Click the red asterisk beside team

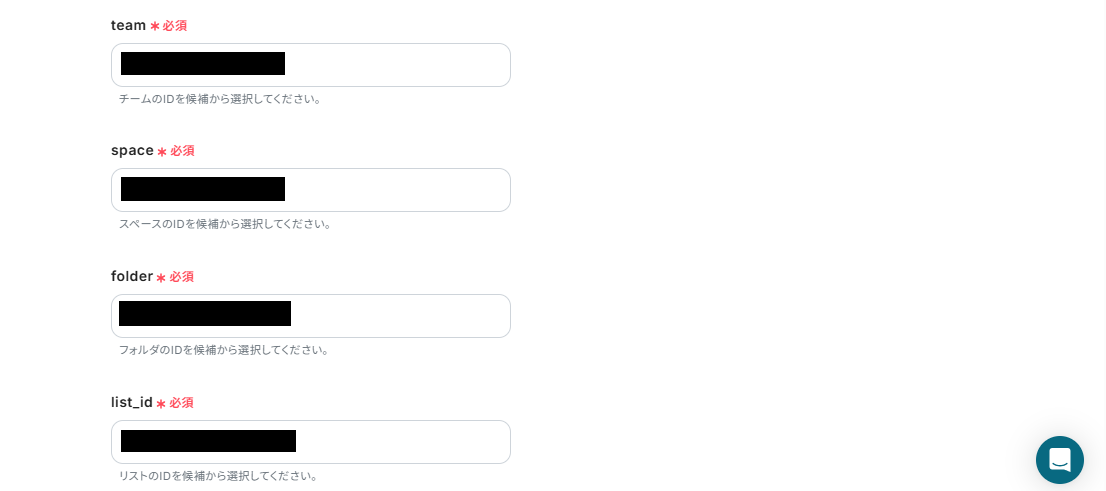tap(155, 26)
